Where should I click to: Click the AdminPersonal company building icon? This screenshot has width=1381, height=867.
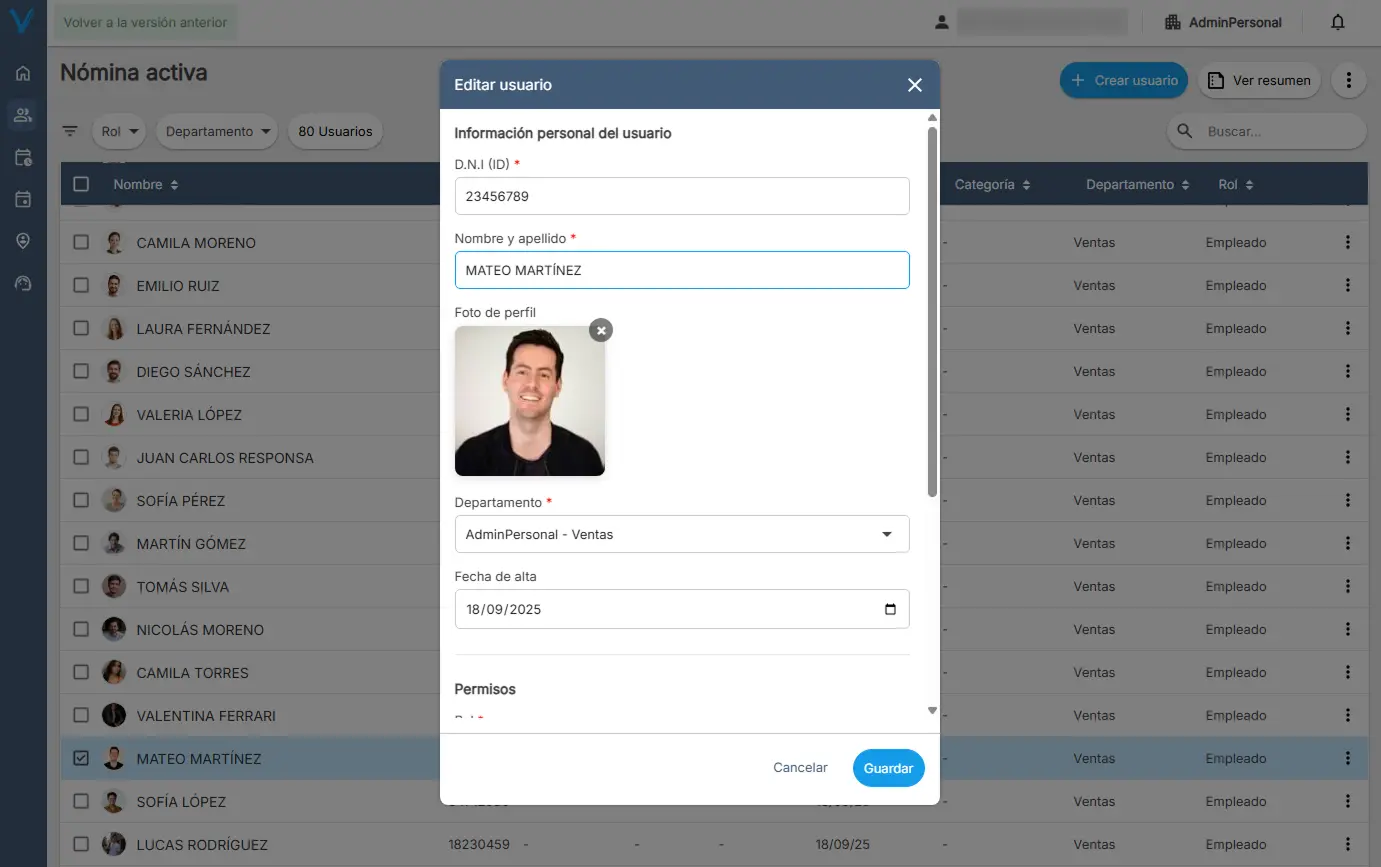pos(1173,22)
